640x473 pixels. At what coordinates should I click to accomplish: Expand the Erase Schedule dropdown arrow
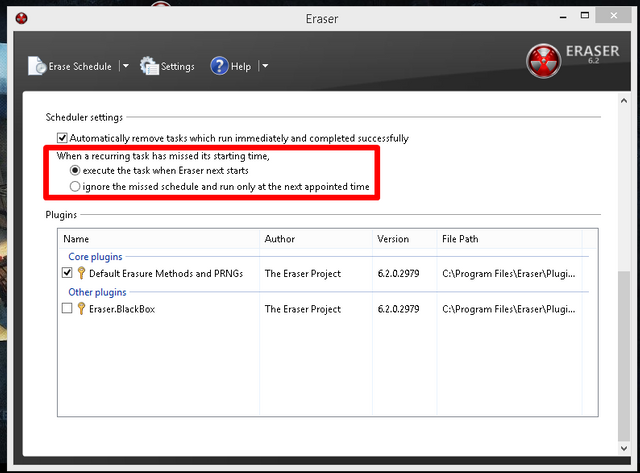coord(126,66)
